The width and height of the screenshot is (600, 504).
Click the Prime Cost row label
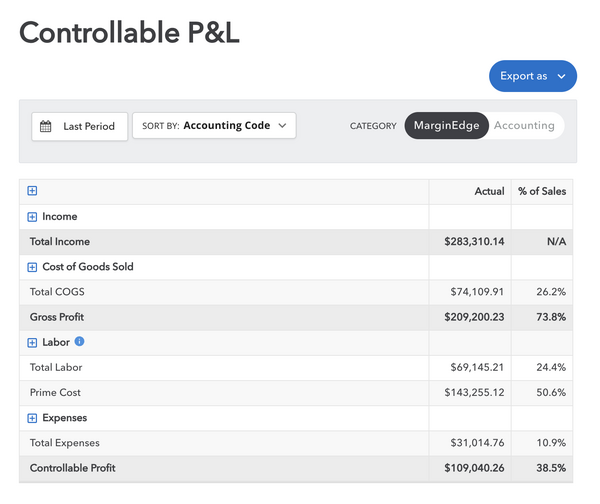[x=55, y=393]
